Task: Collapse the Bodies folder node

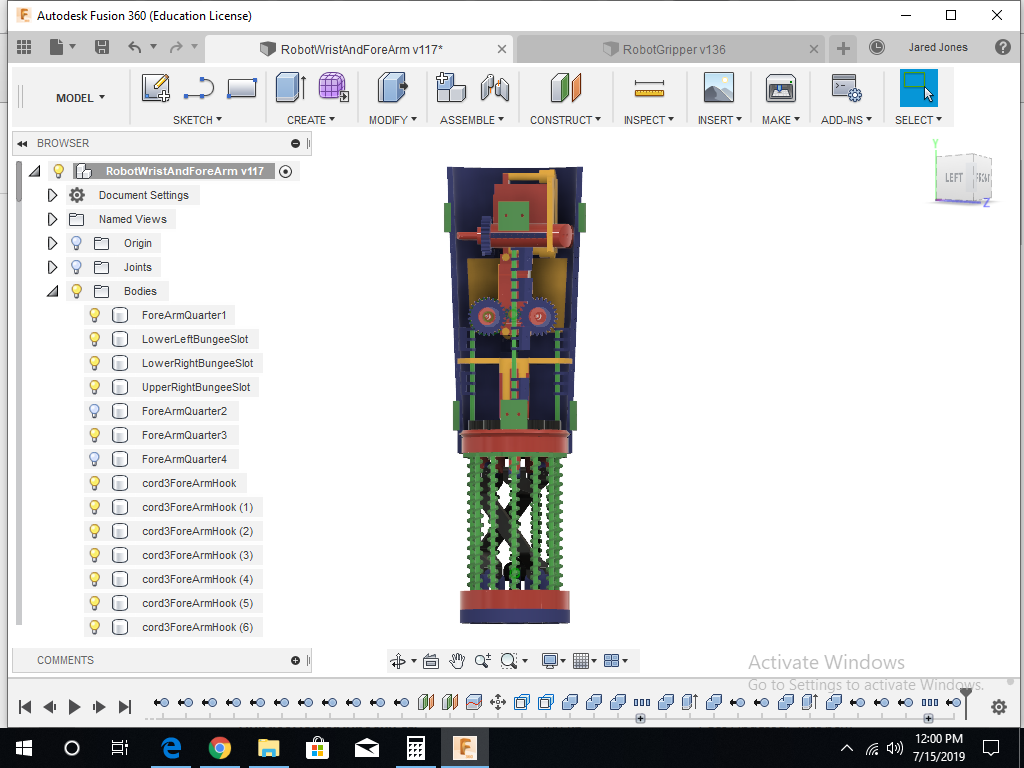Action: click(52, 291)
